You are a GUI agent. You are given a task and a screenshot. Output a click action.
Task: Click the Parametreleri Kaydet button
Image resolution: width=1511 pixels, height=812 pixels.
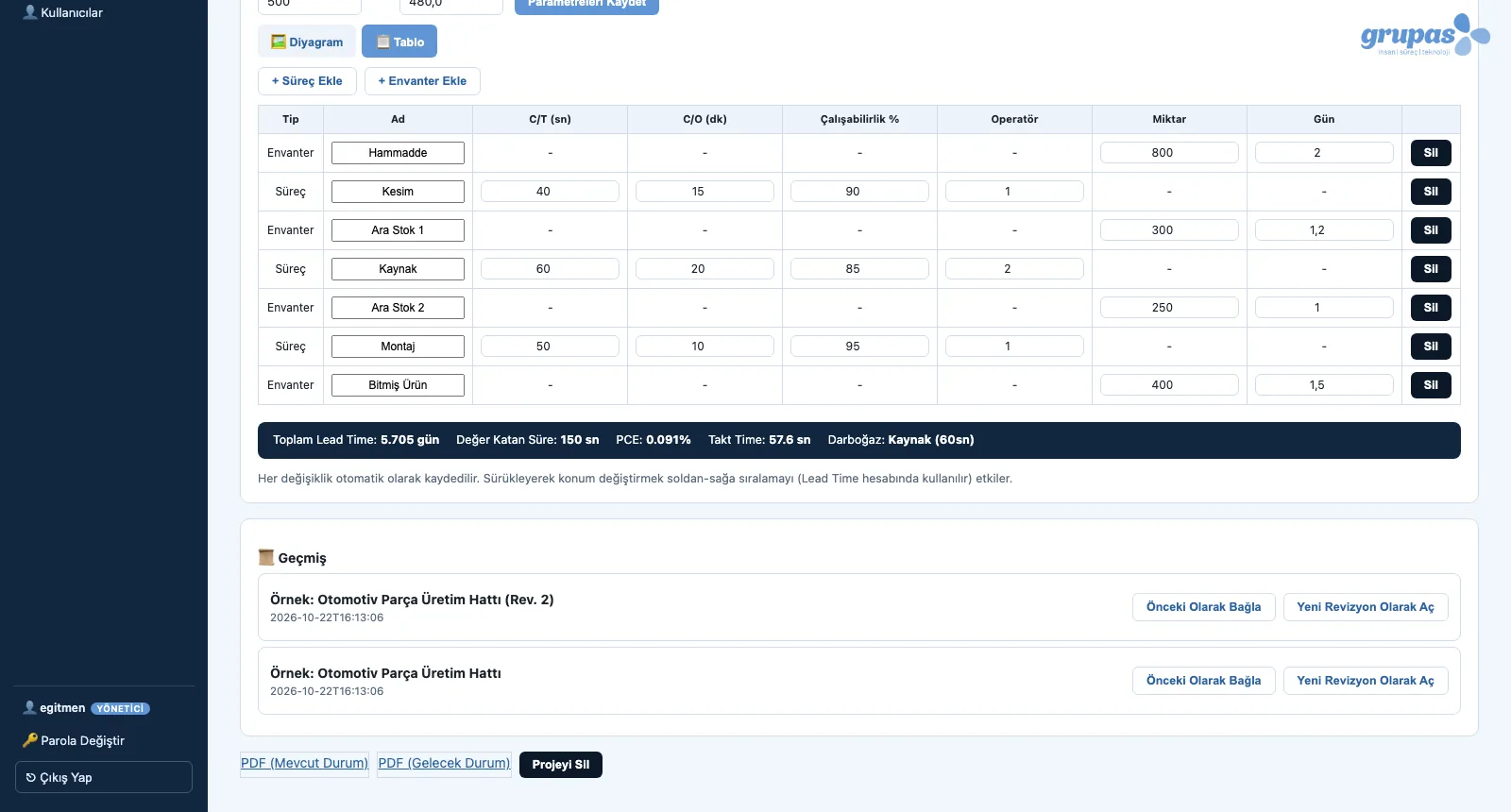pos(586,5)
